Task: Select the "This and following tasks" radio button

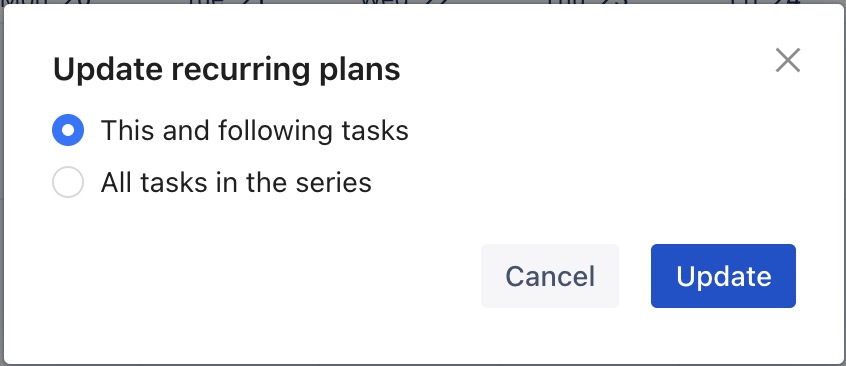Action: coord(68,130)
